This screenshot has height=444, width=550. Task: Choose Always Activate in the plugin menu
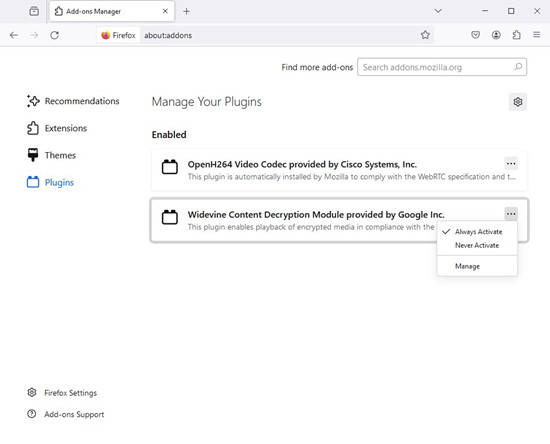tap(477, 232)
